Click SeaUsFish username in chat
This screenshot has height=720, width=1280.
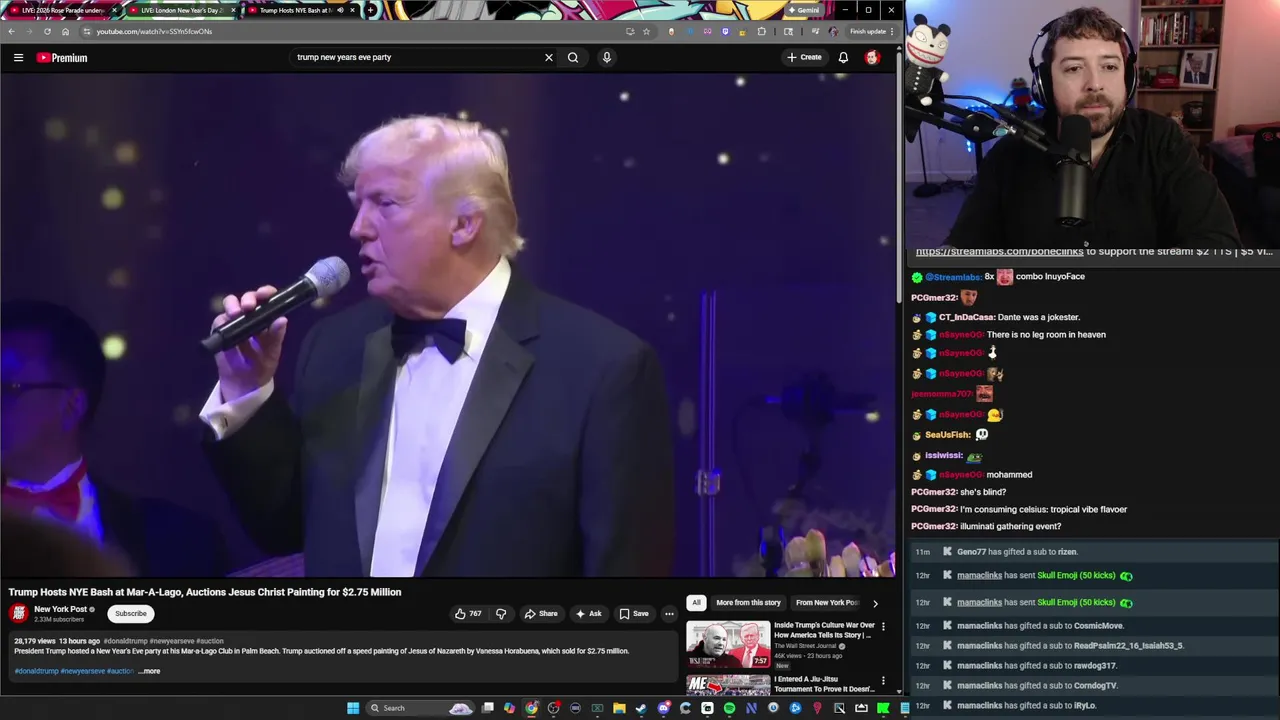[x=947, y=435]
